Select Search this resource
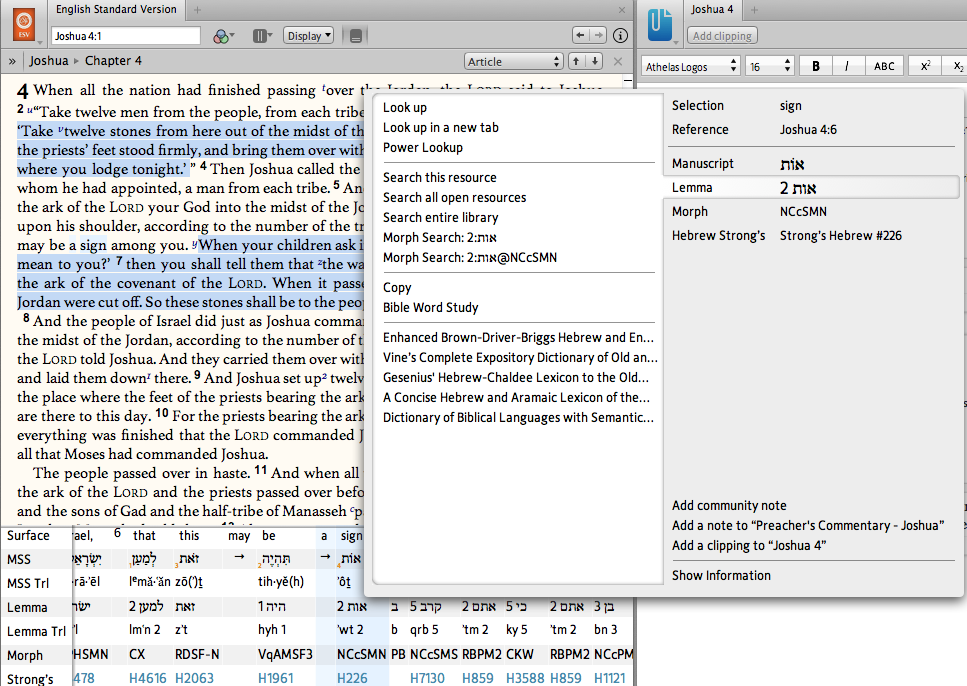Viewport: 967px width, 686px height. pyautogui.click(x=439, y=178)
